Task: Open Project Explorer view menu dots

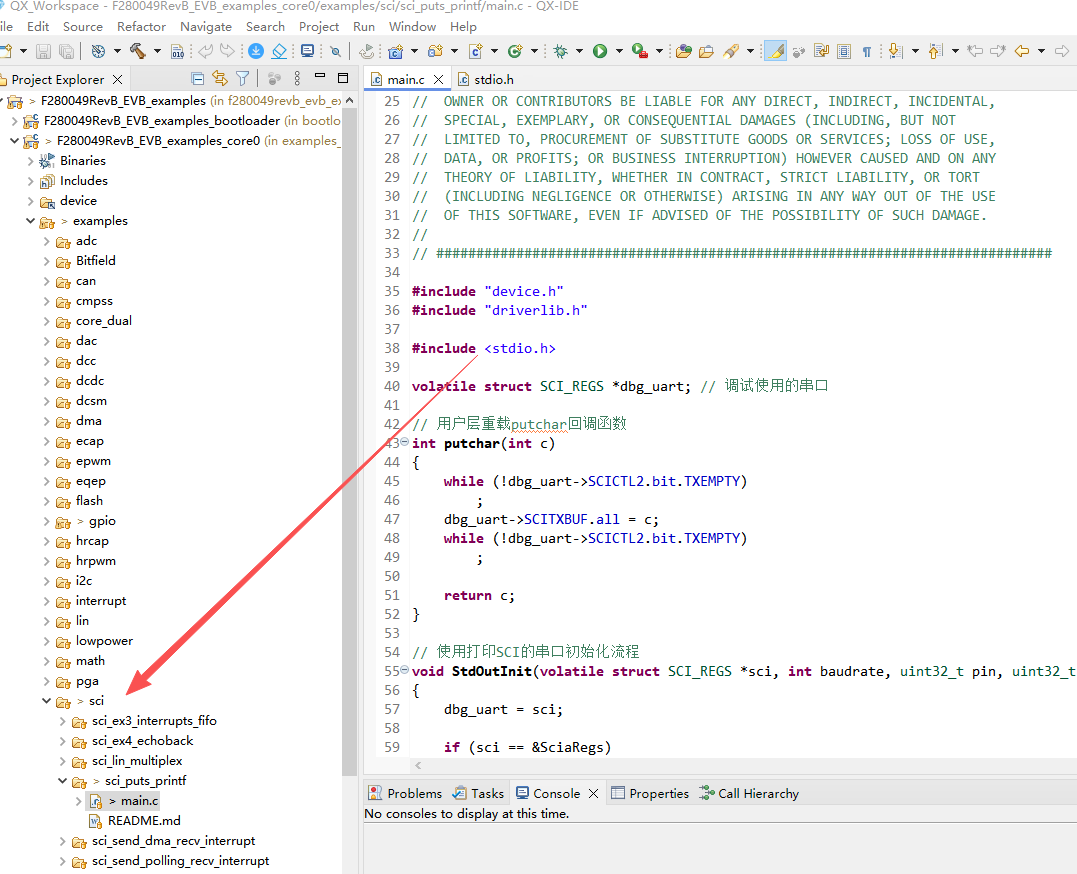Action: (x=297, y=78)
